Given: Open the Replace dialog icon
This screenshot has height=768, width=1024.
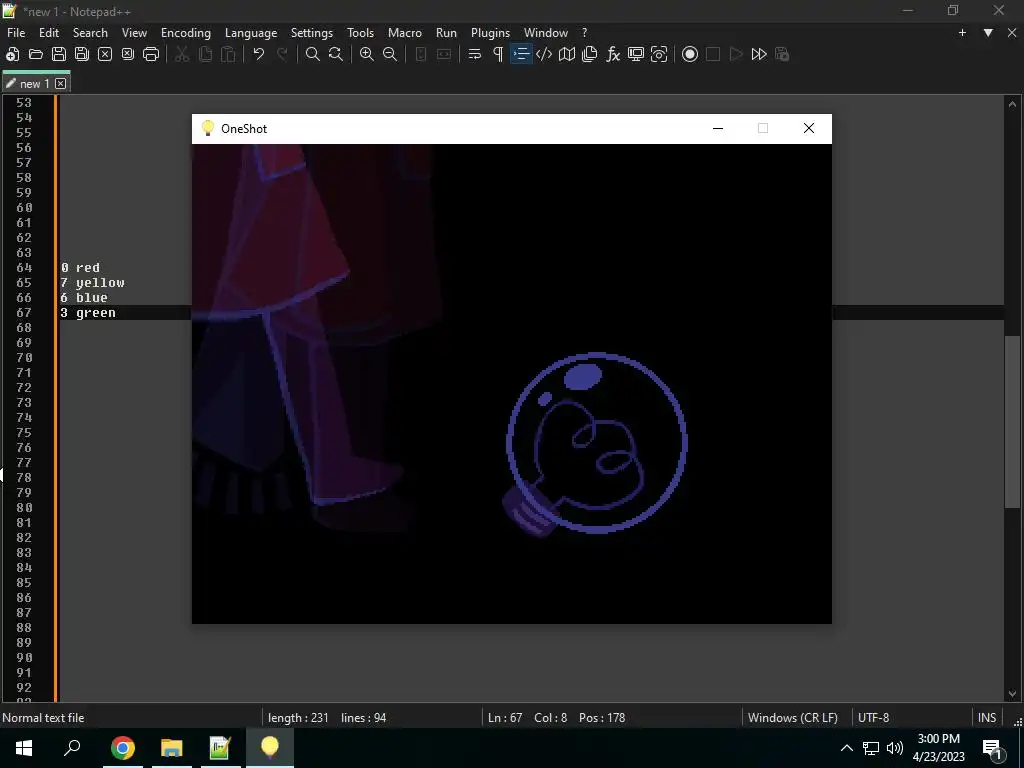Looking at the screenshot, I should coord(336,54).
